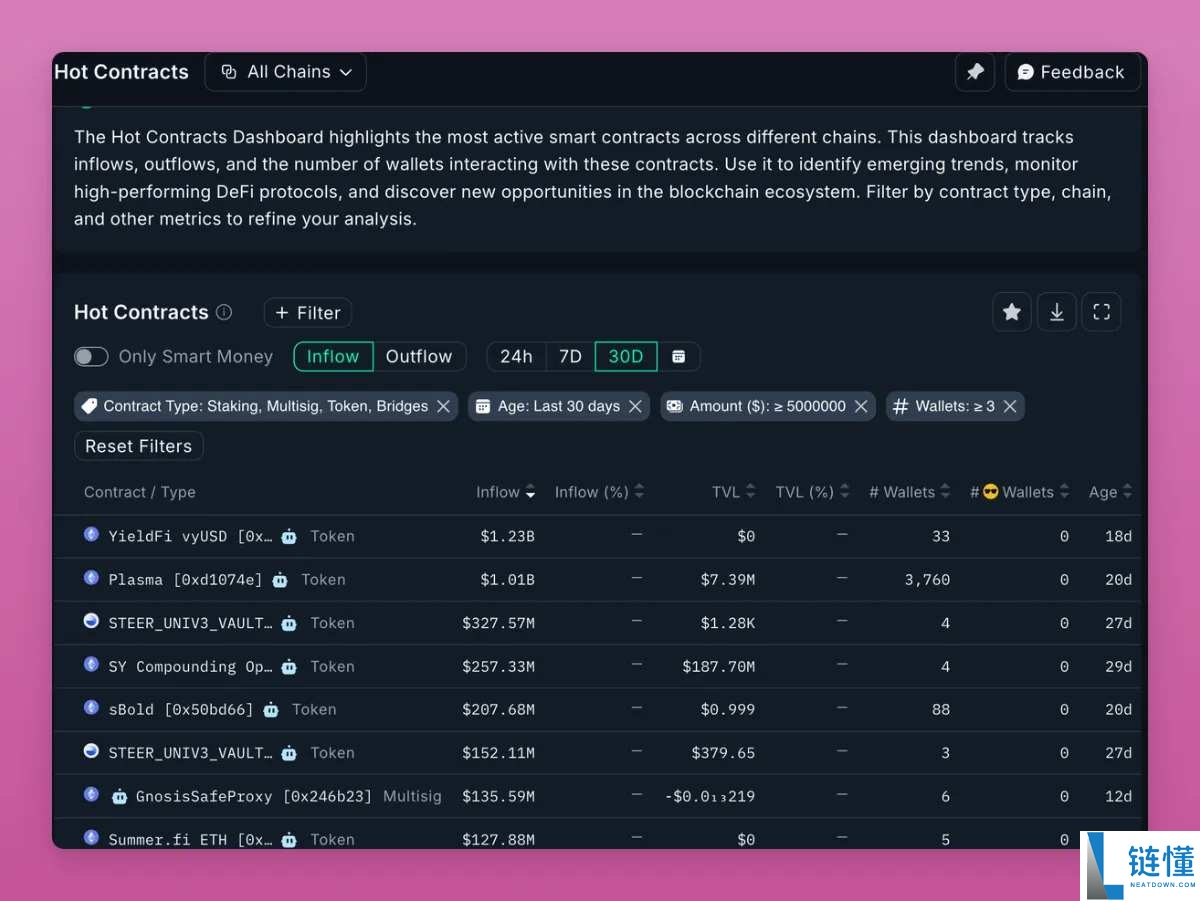Click the pin icon beside Feedback

point(974,72)
